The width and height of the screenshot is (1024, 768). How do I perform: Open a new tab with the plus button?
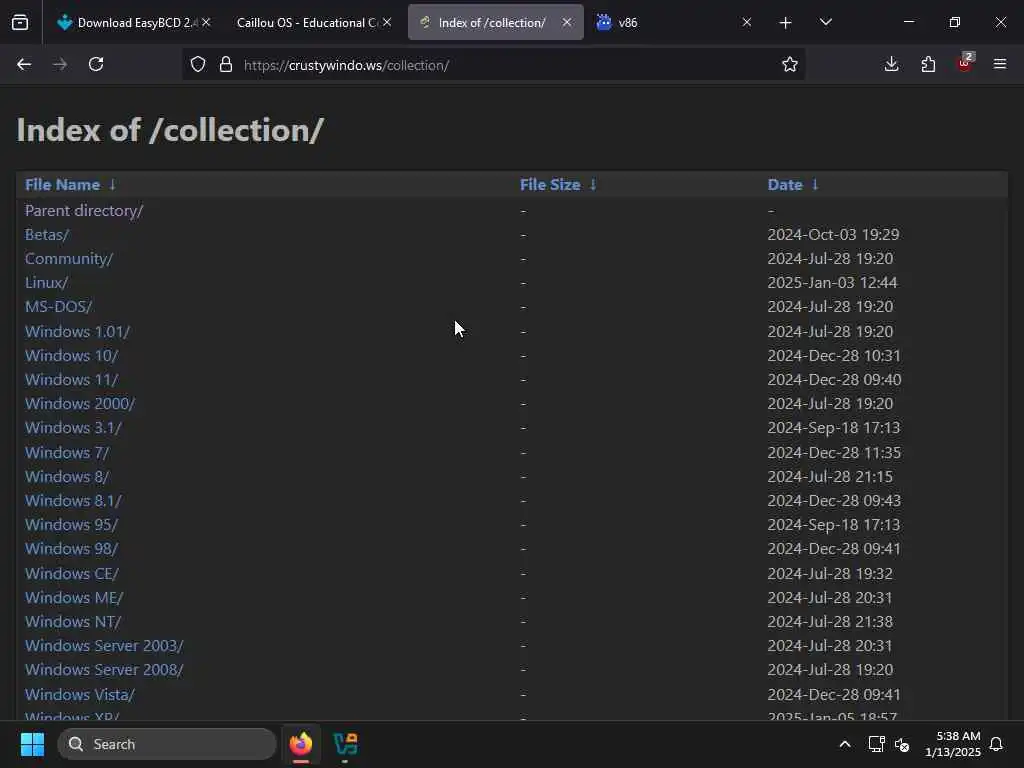coord(786,23)
